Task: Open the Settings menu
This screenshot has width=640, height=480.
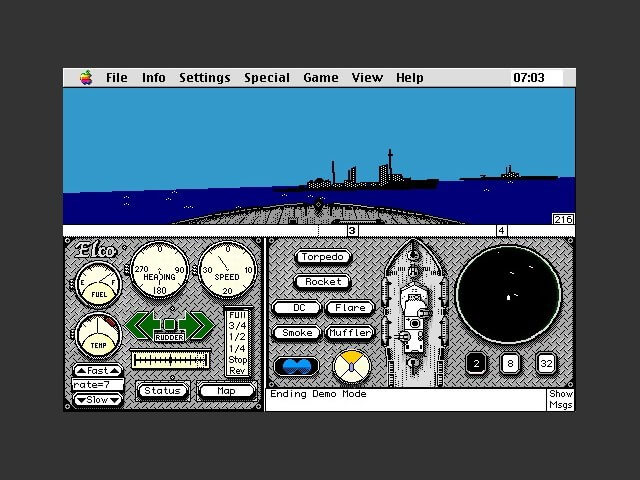Action: click(x=204, y=78)
